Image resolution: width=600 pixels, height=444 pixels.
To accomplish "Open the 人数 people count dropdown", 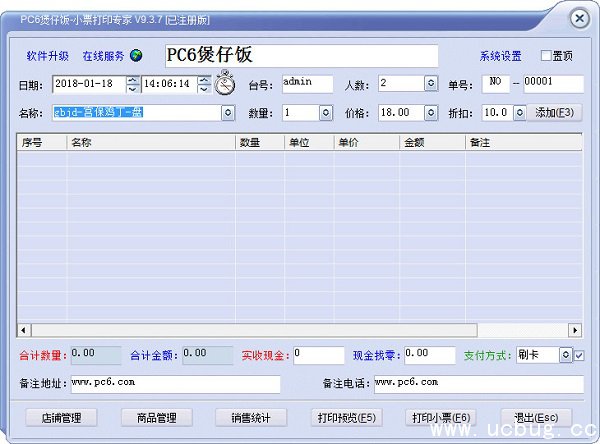I will click(x=431, y=83).
